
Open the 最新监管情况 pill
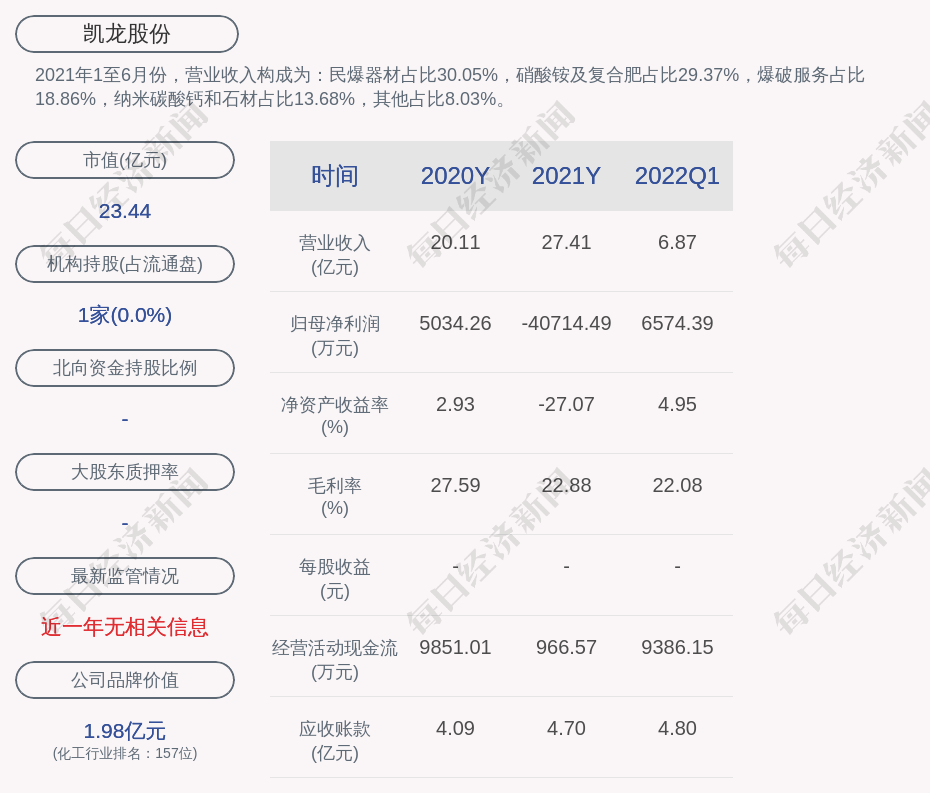(x=125, y=576)
